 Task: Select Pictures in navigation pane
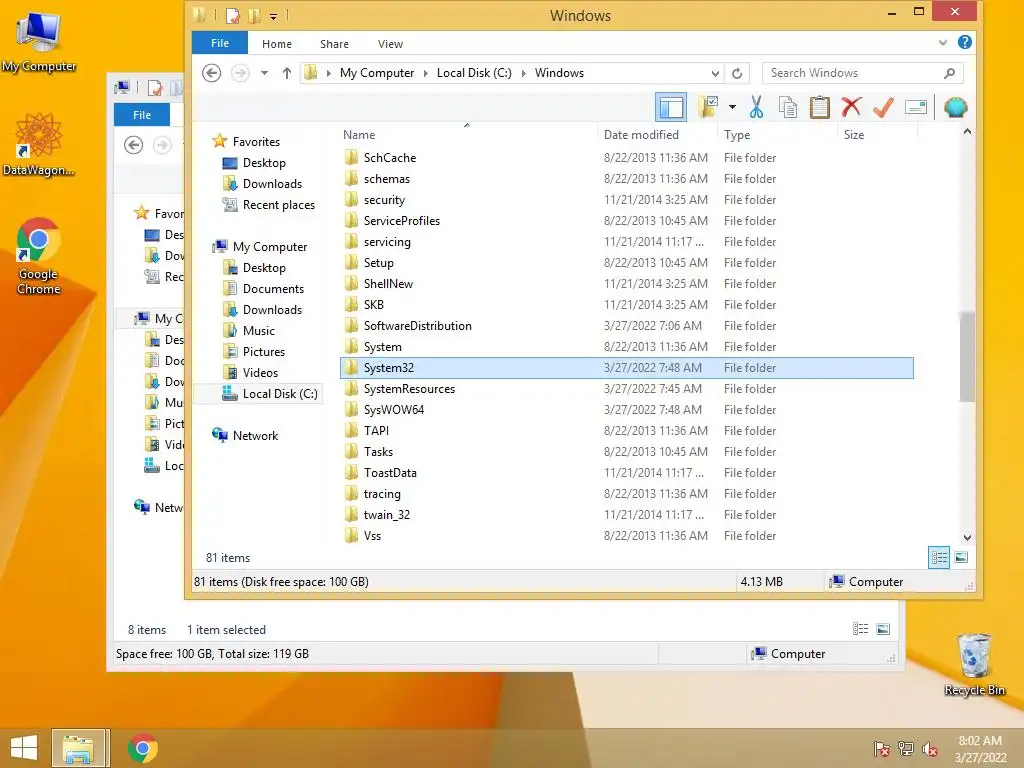(253, 351)
